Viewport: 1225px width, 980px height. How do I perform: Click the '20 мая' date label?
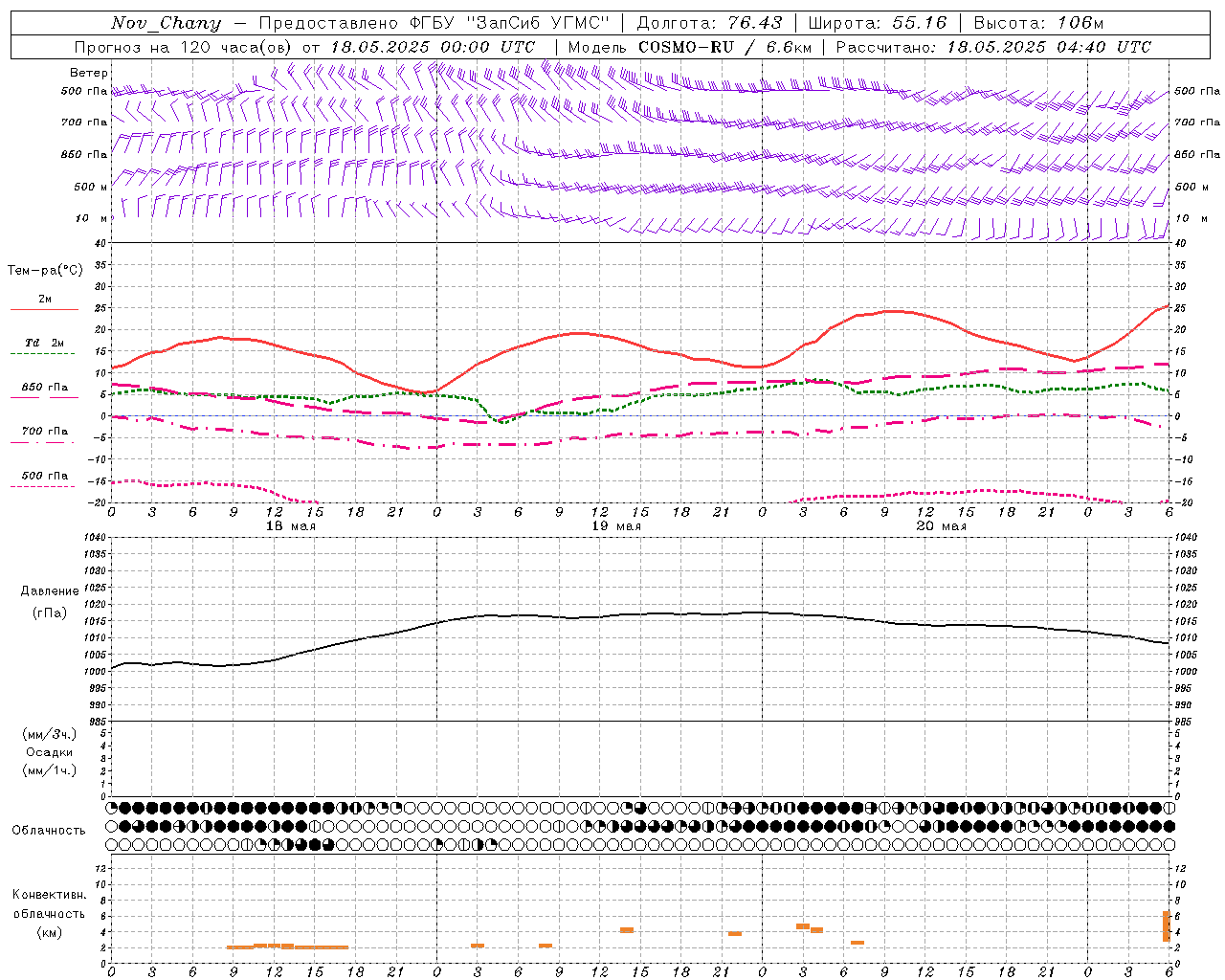[x=941, y=526]
